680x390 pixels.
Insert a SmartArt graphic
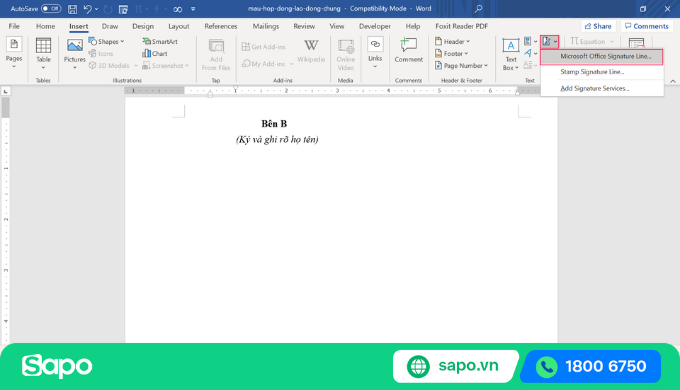click(x=160, y=42)
